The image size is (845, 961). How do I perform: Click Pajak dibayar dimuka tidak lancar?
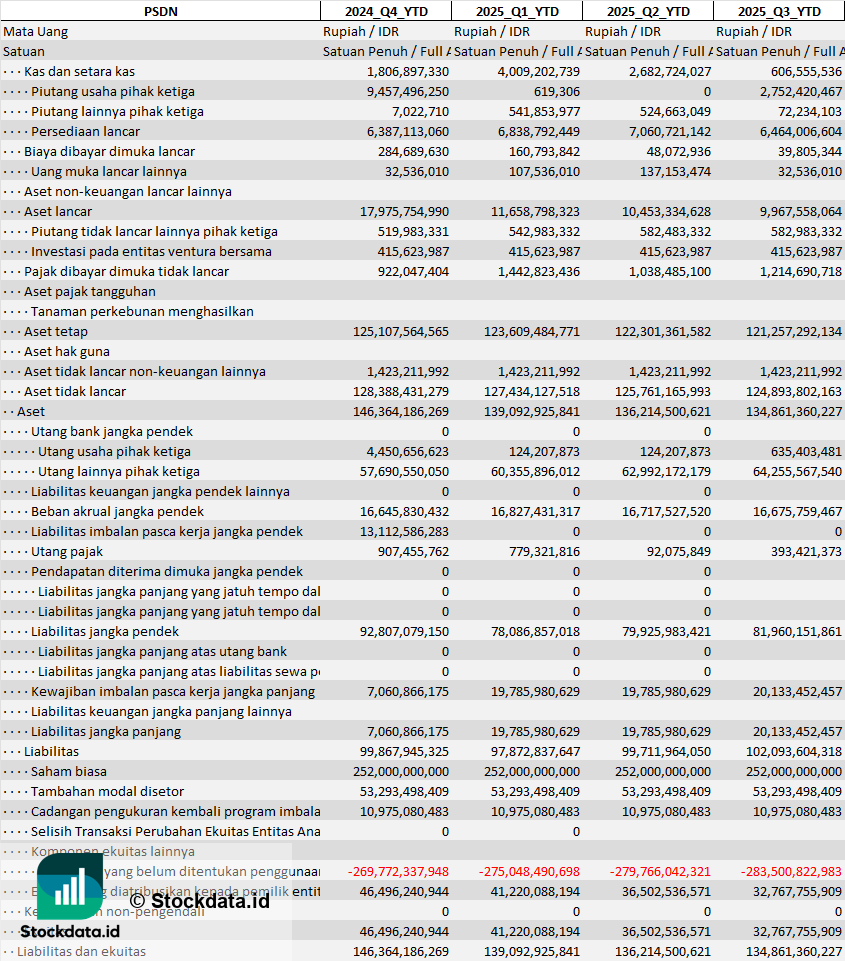click(x=126, y=272)
